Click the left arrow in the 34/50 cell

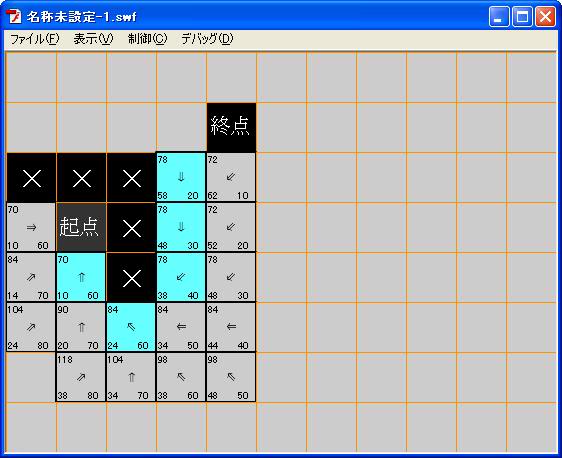[181, 326]
